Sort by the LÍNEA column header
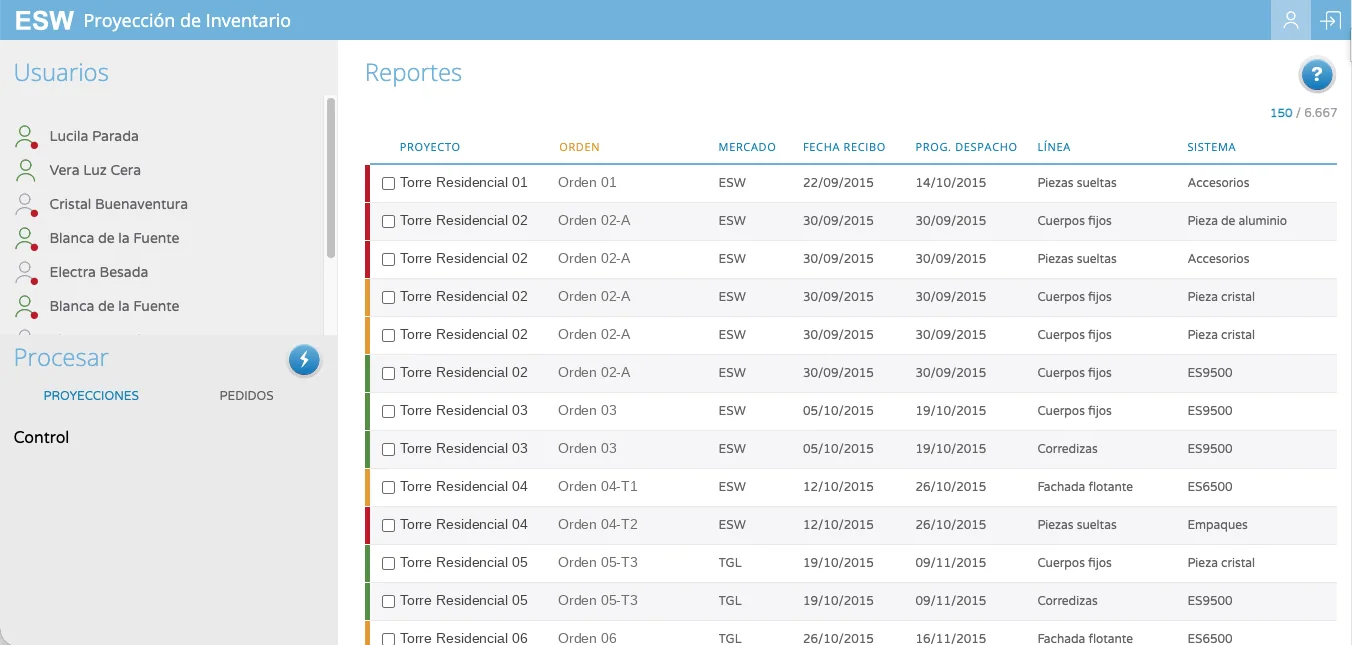This screenshot has height=645, width=1352. click(x=1054, y=147)
